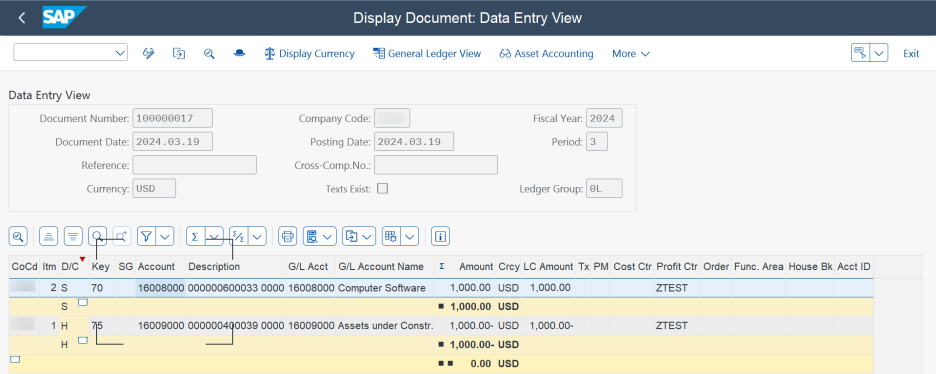The image size is (936, 374).
Task: Click the Sort Descending icon
Action: (x=73, y=236)
